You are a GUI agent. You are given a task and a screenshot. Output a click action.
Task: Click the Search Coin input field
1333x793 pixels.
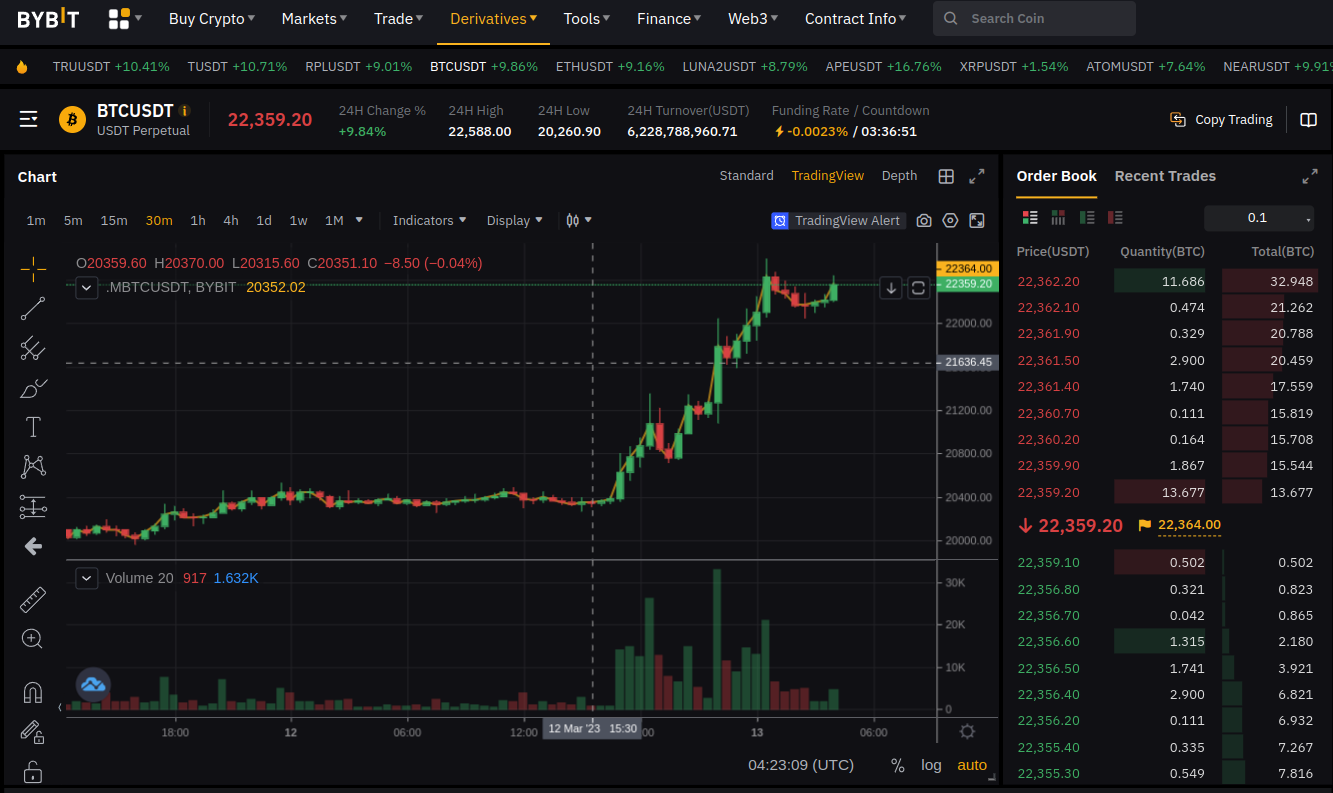[1034, 19]
